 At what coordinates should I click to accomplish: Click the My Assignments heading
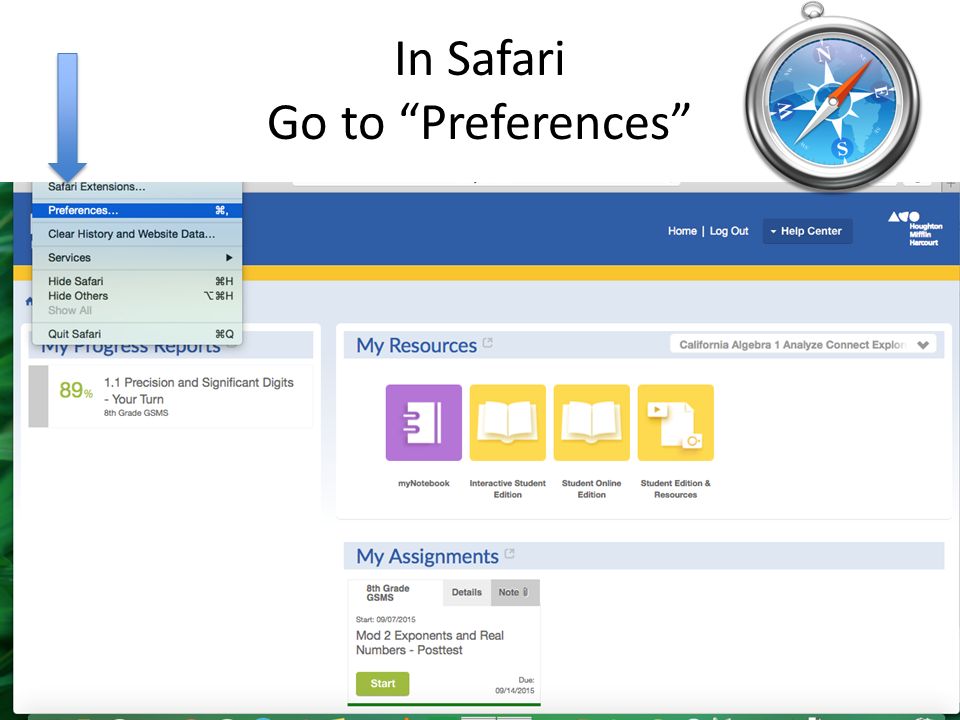tap(427, 556)
